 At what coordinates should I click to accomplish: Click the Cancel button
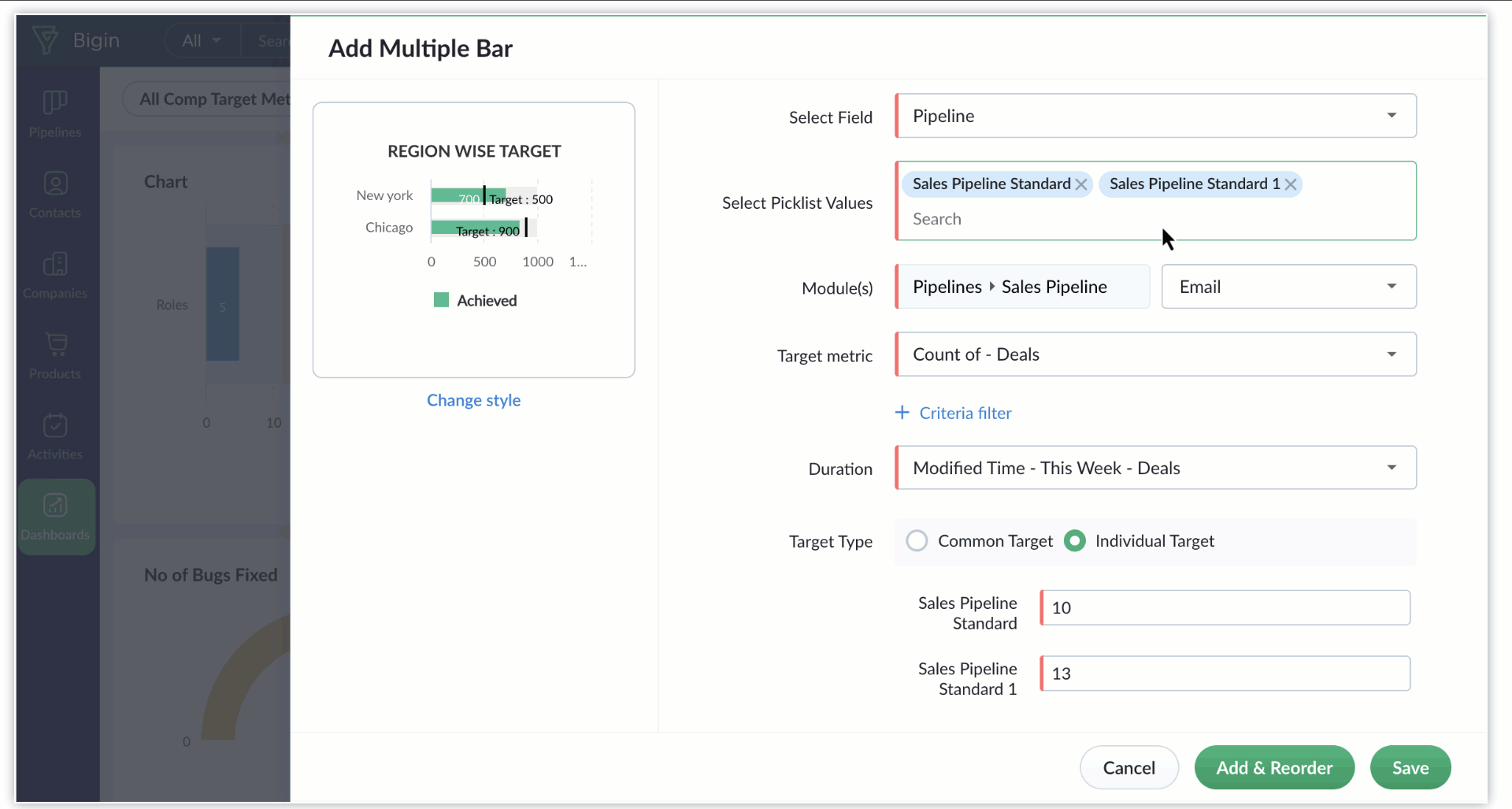click(1129, 768)
